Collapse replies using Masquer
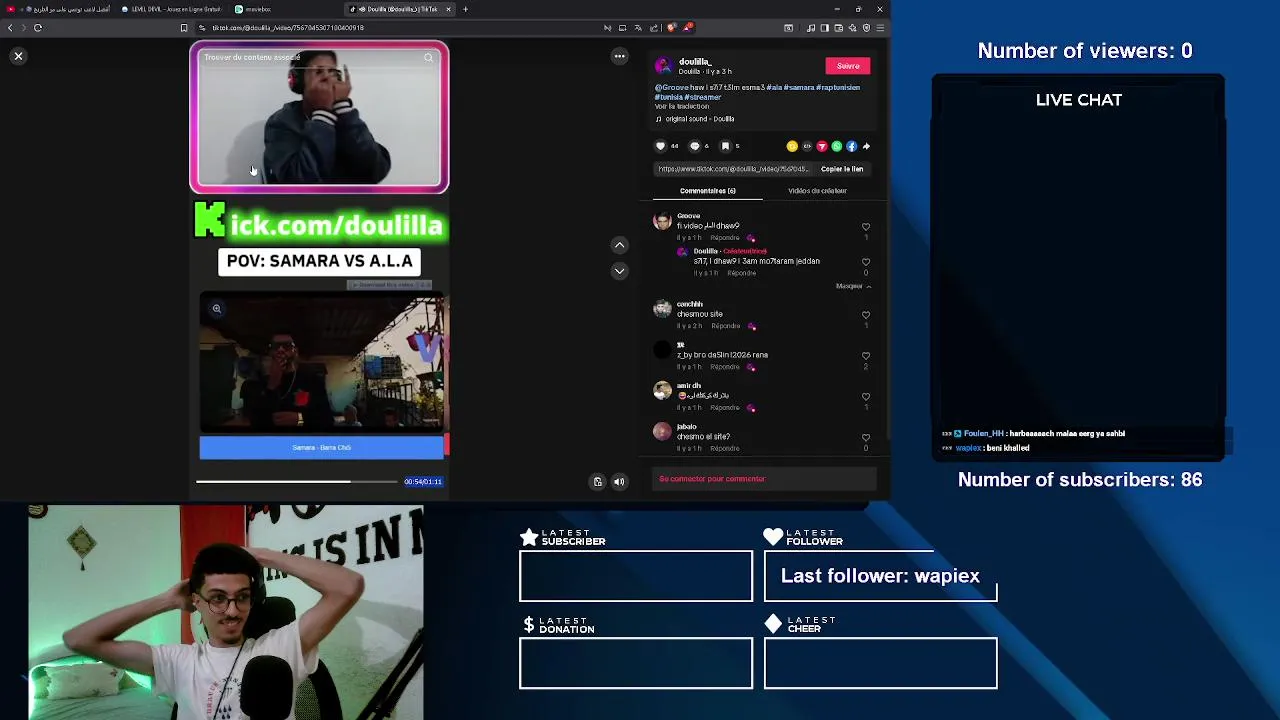The image size is (1280, 720). click(853, 286)
